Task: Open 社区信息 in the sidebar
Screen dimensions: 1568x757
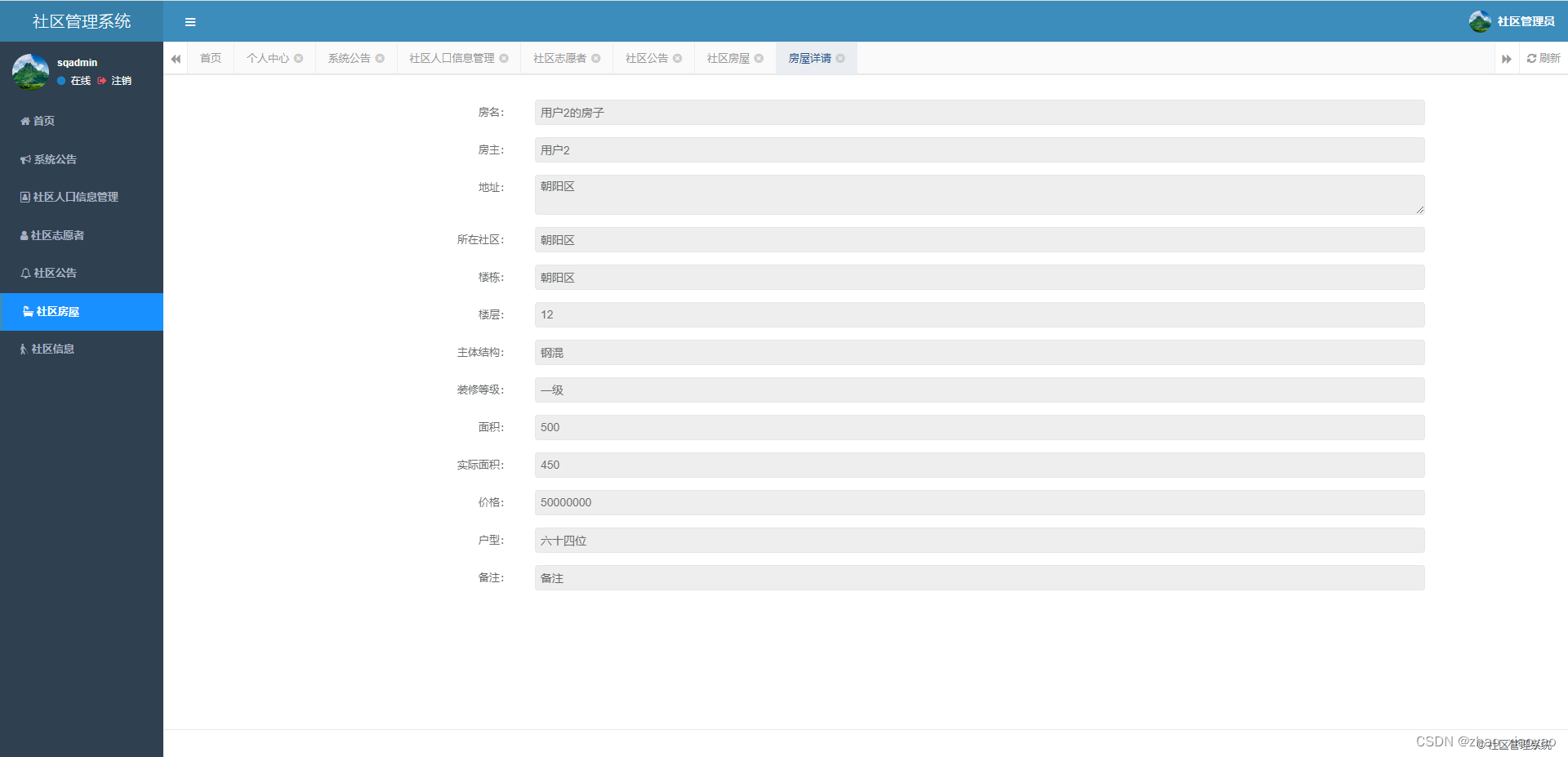Action: pyautogui.click(x=82, y=349)
